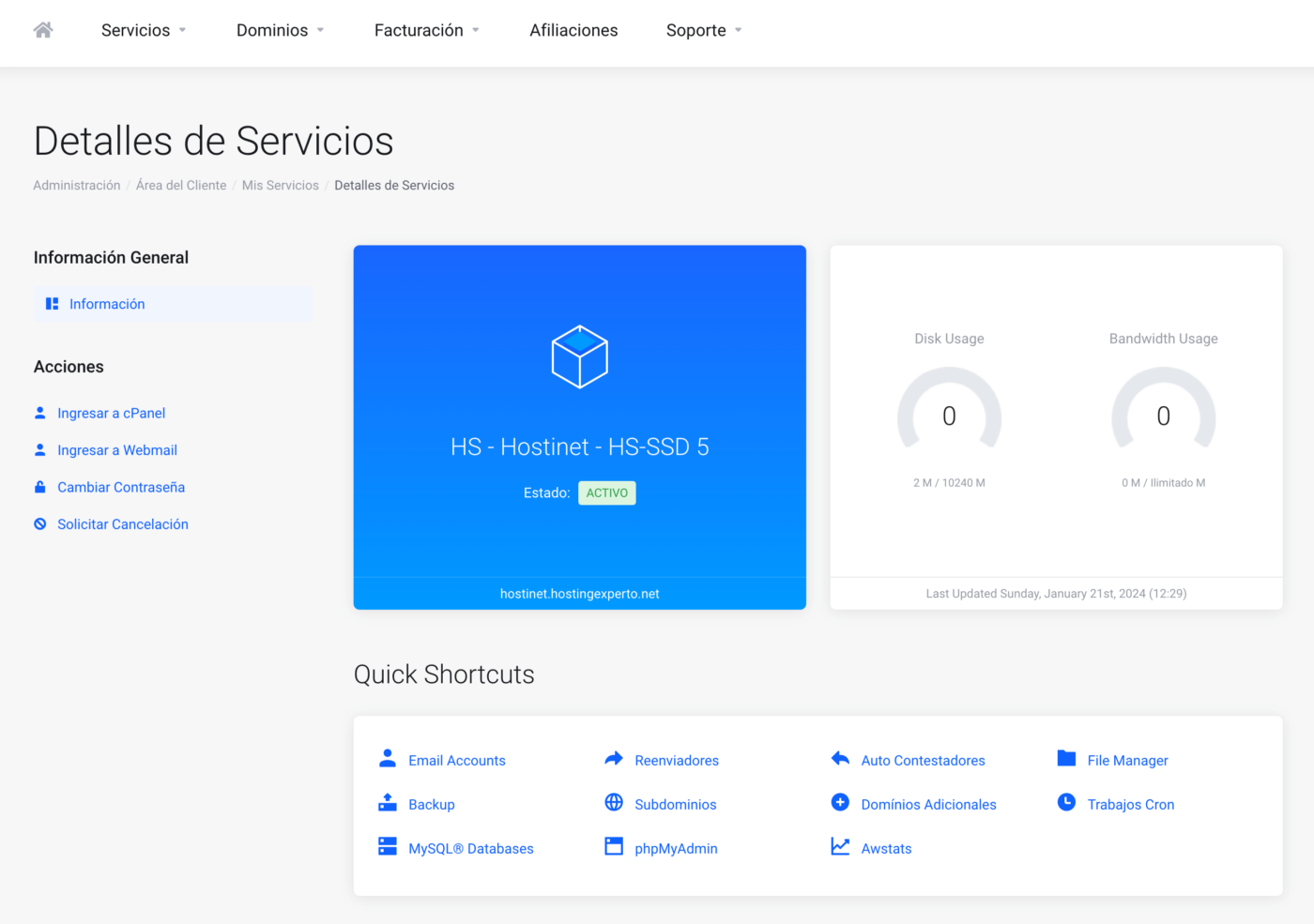Screen dimensions: 1314x924
Task: Open Awstats shortcut
Action: [x=887, y=848]
